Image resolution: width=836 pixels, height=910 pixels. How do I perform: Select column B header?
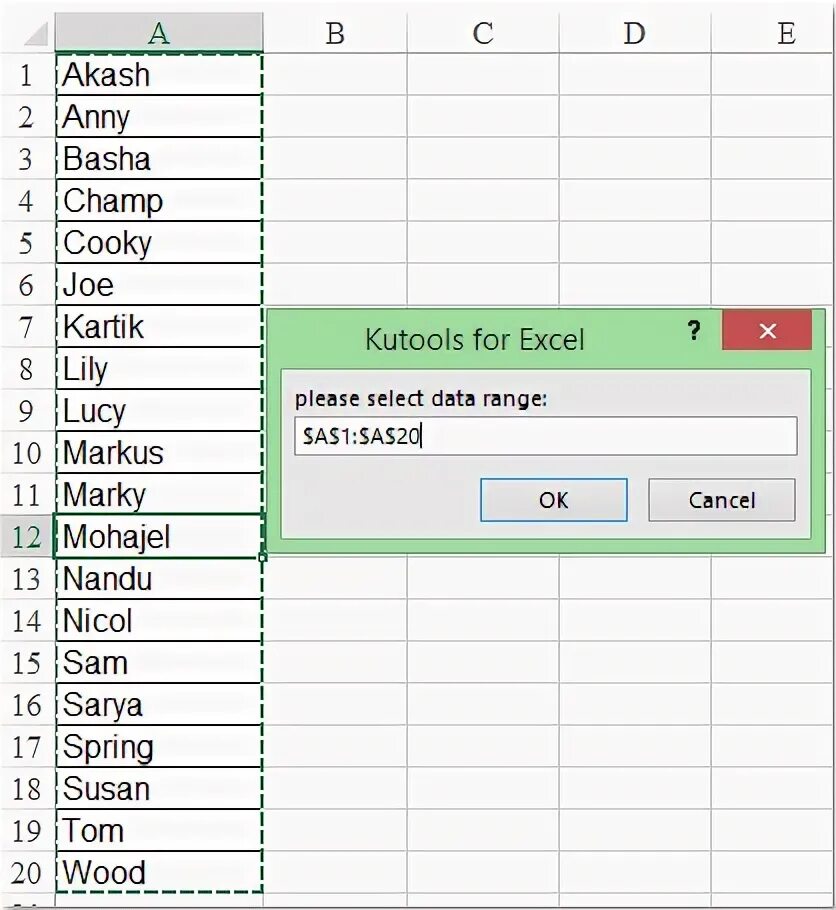335,33
